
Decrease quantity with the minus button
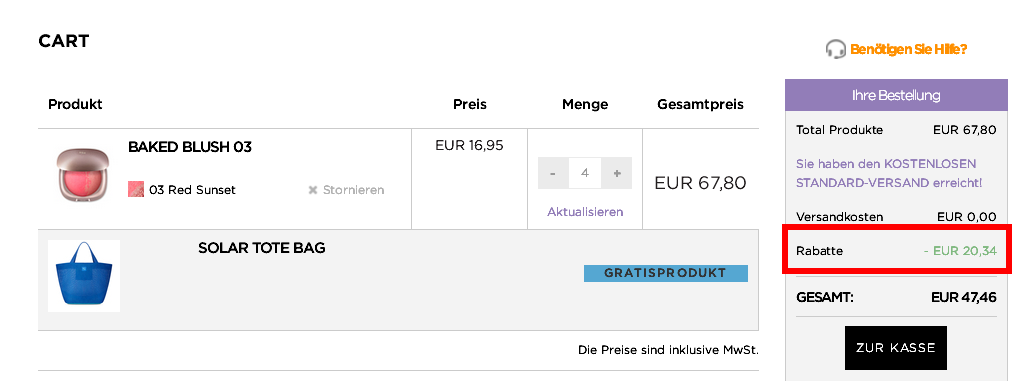pyautogui.click(x=553, y=174)
